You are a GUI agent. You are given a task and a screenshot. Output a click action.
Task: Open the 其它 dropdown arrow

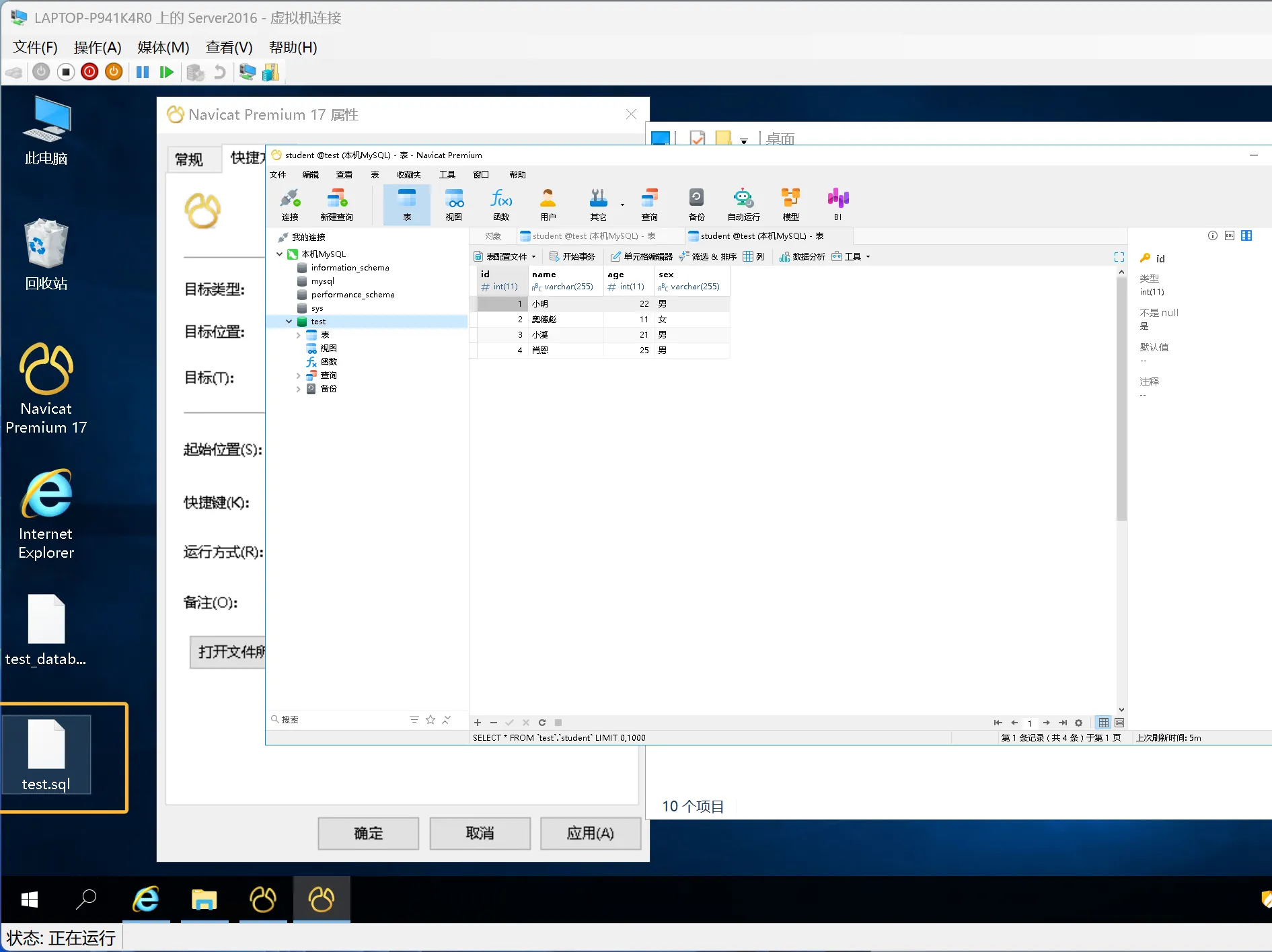click(x=622, y=205)
